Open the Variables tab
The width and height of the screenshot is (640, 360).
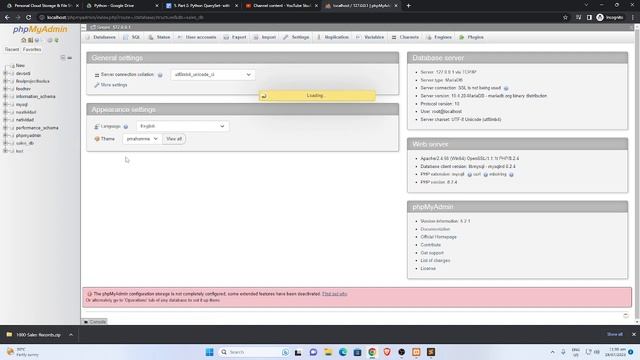coord(370,37)
